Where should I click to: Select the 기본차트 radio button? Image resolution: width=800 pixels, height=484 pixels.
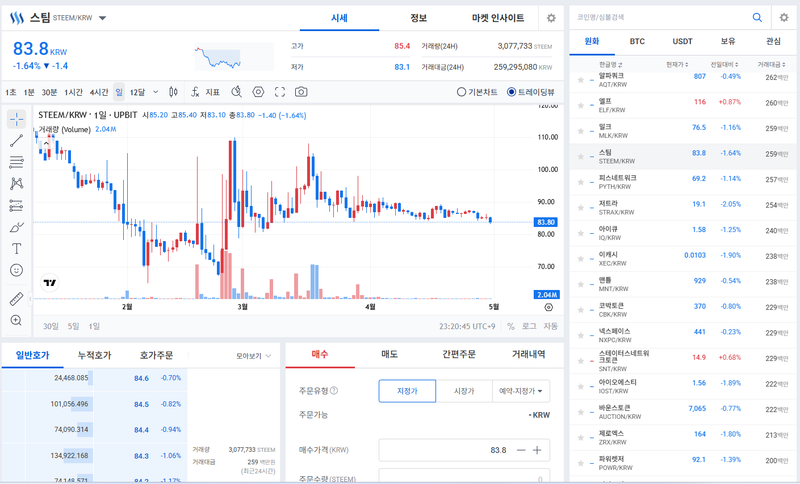(462, 92)
